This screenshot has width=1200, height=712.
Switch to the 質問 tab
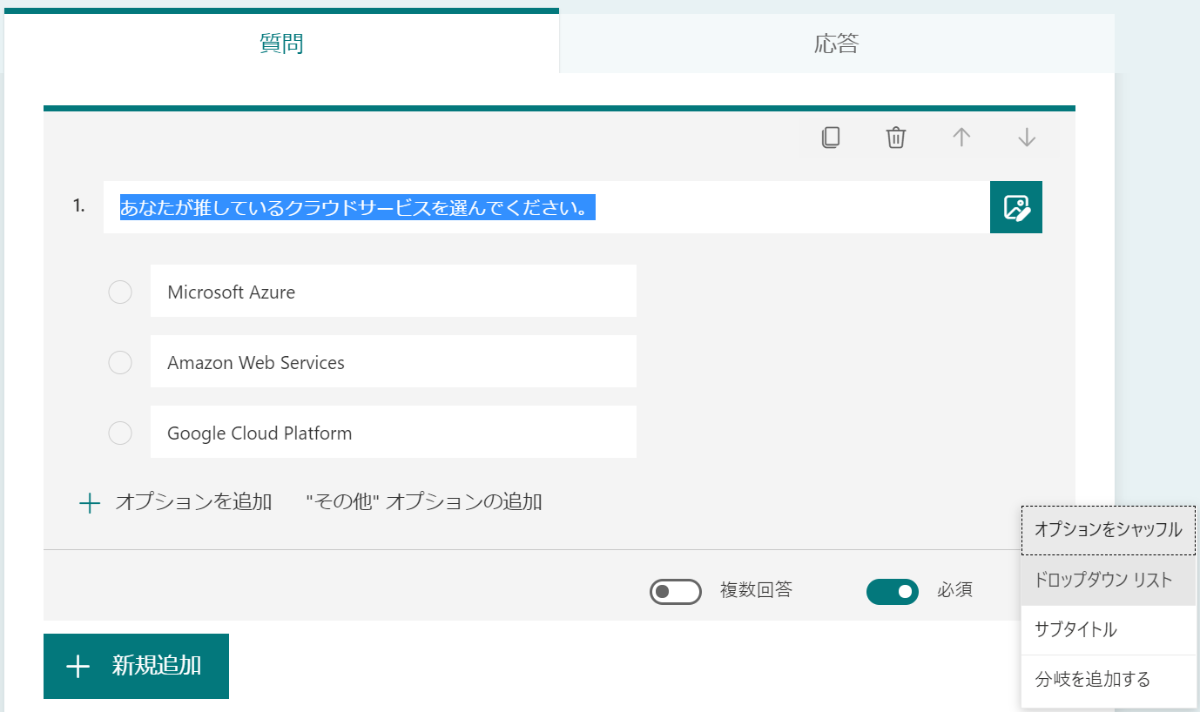(281, 43)
